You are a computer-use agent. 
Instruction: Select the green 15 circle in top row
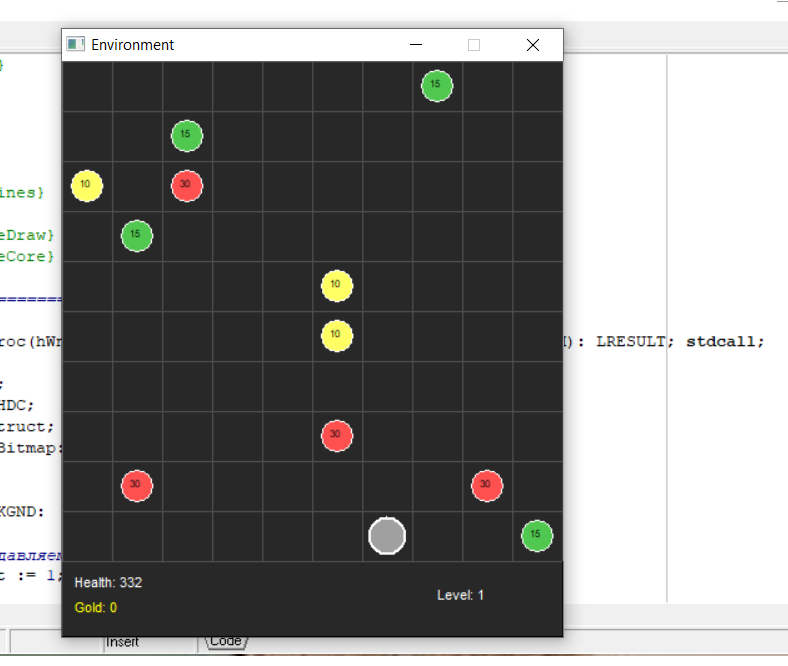(x=437, y=86)
